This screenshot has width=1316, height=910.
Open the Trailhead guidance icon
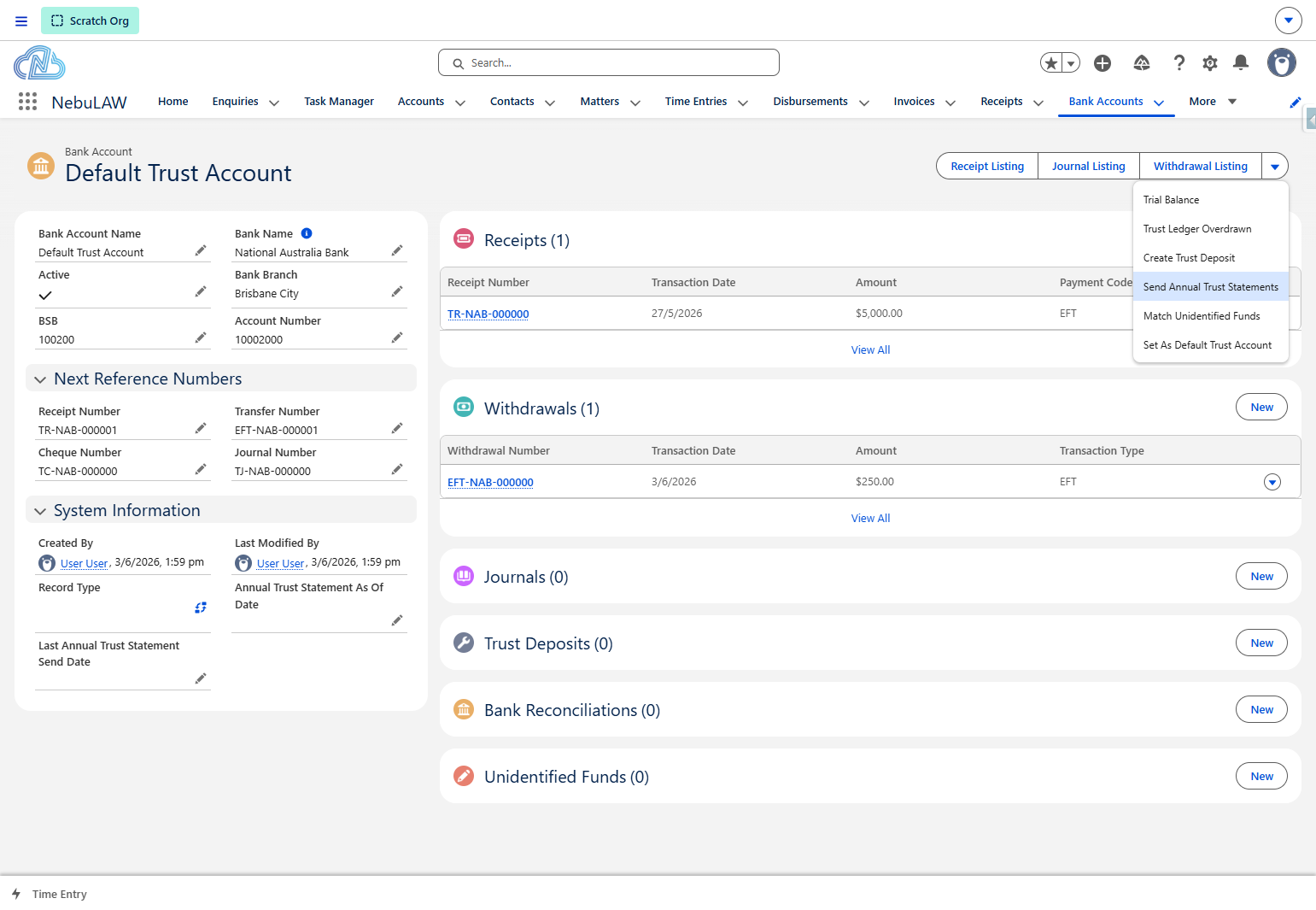point(1142,62)
